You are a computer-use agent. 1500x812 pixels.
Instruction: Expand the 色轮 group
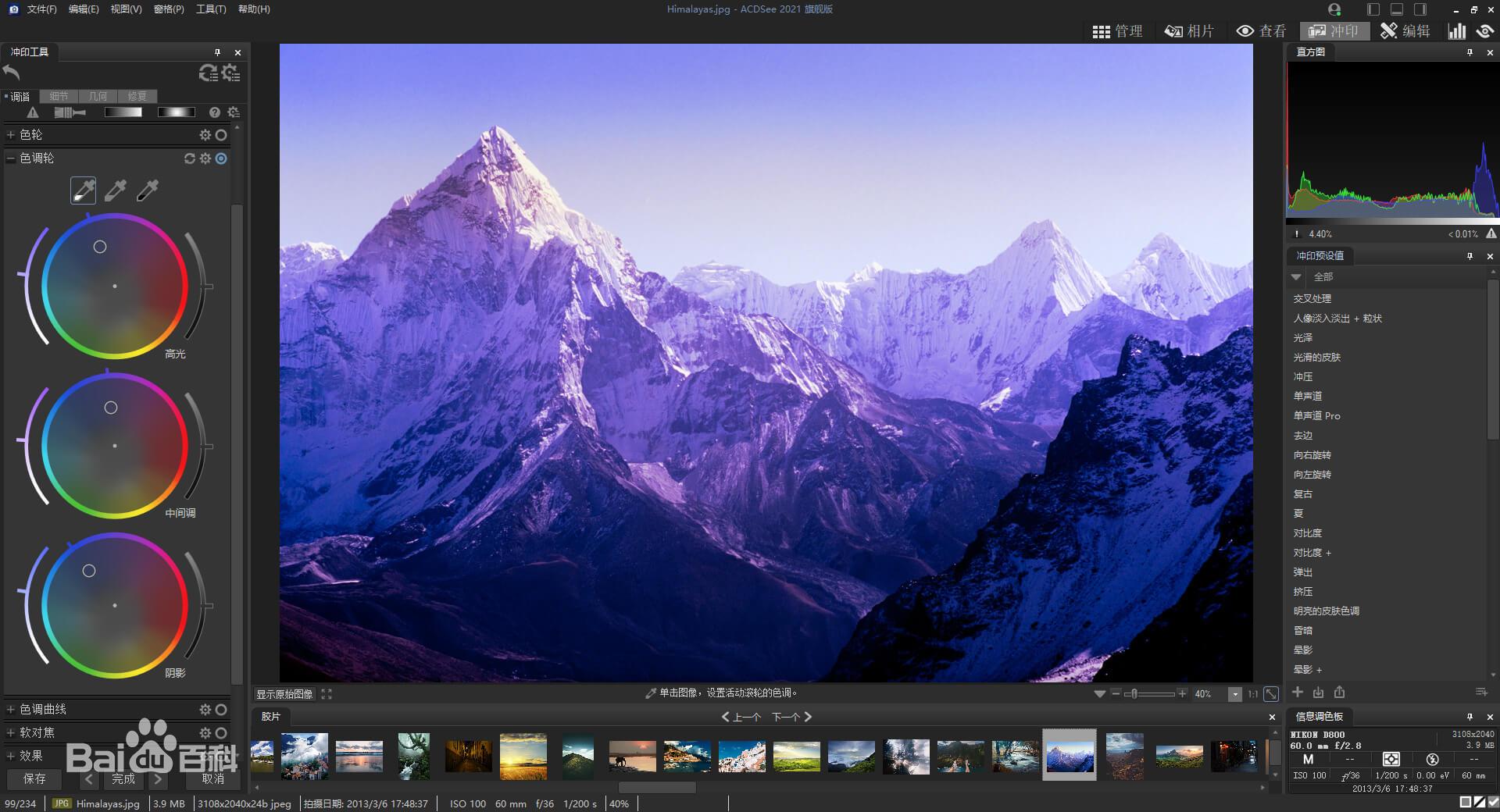11,135
